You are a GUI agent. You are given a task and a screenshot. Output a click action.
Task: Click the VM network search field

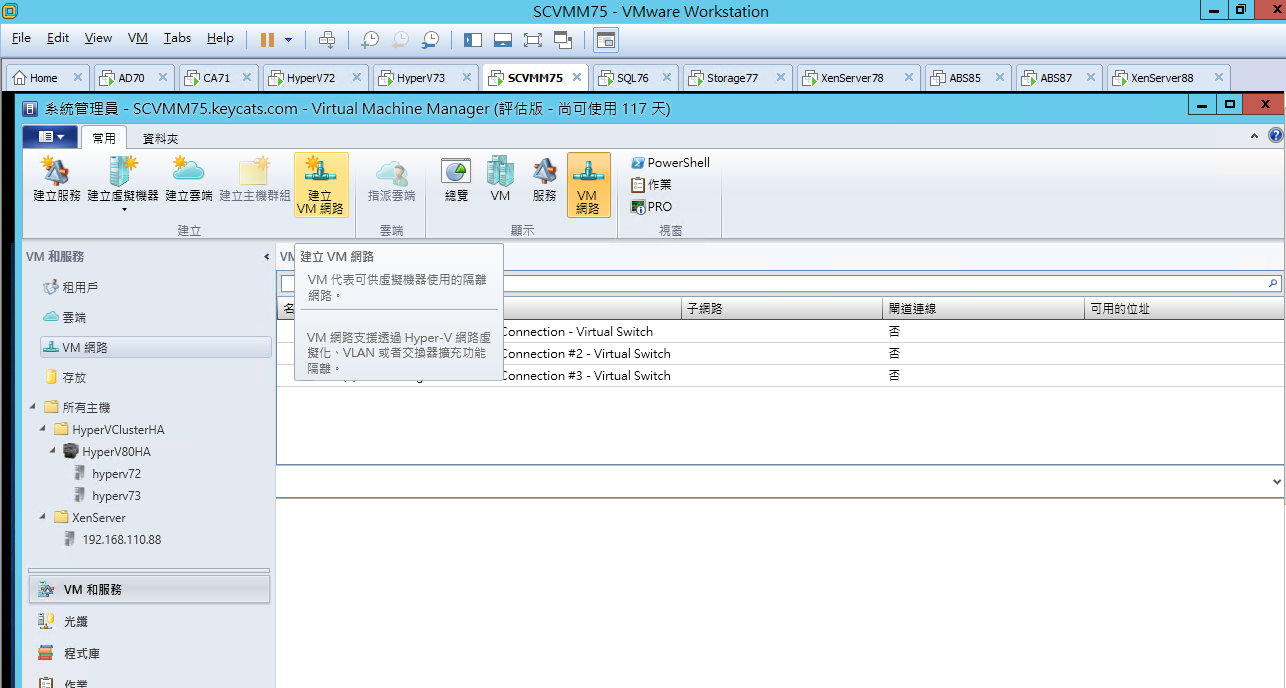point(780,284)
